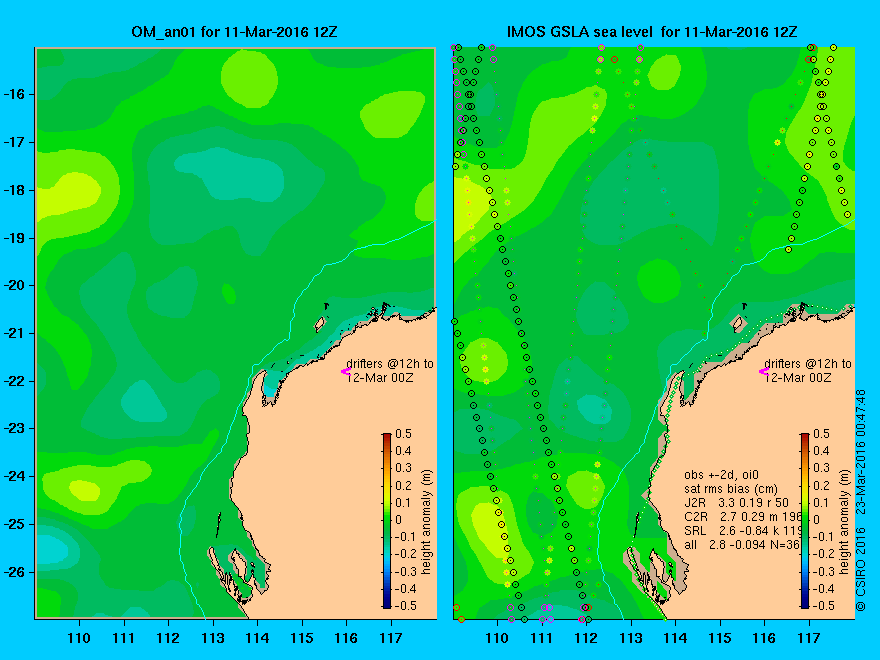The width and height of the screenshot is (880, 660).
Task: Click the "© CSIRO 2016" copyright text
Action: click(x=860, y=569)
